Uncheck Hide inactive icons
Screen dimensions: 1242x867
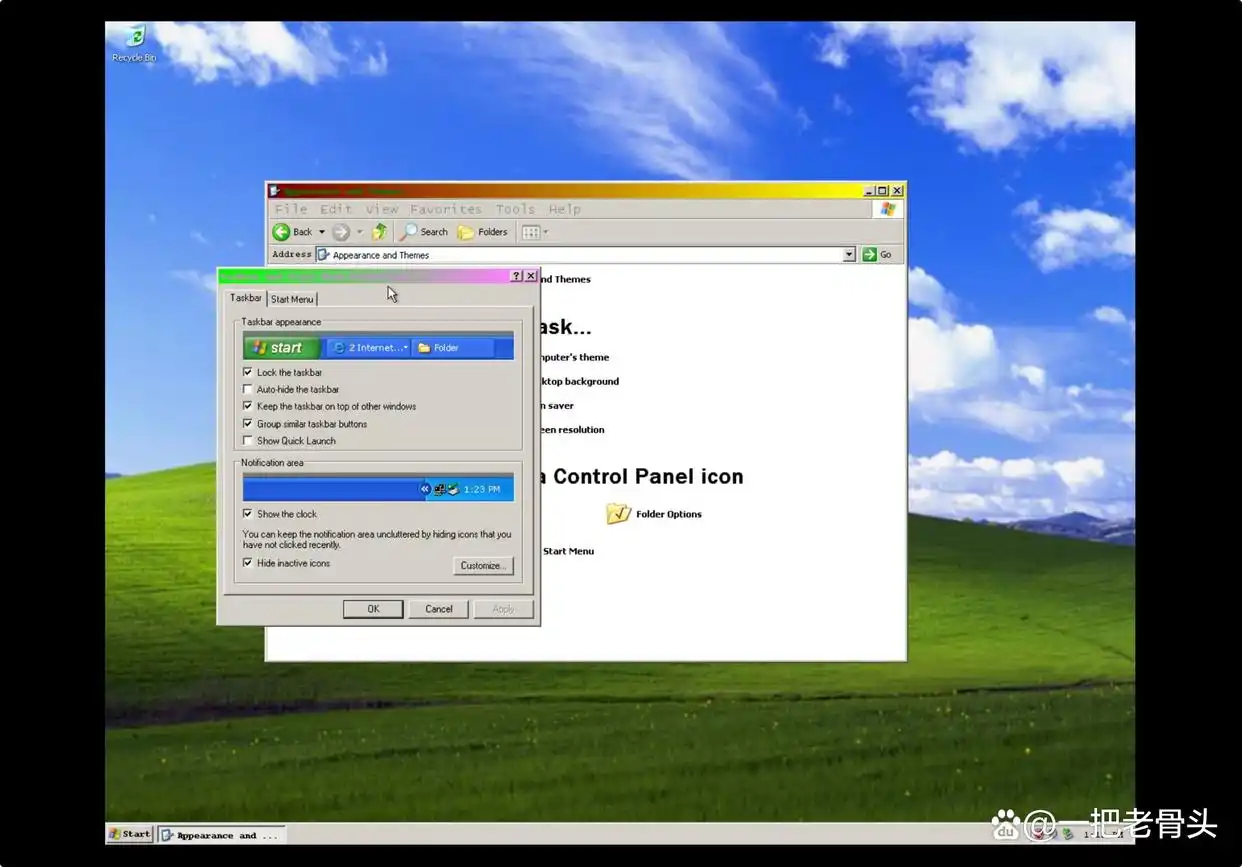tap(248, 563)
